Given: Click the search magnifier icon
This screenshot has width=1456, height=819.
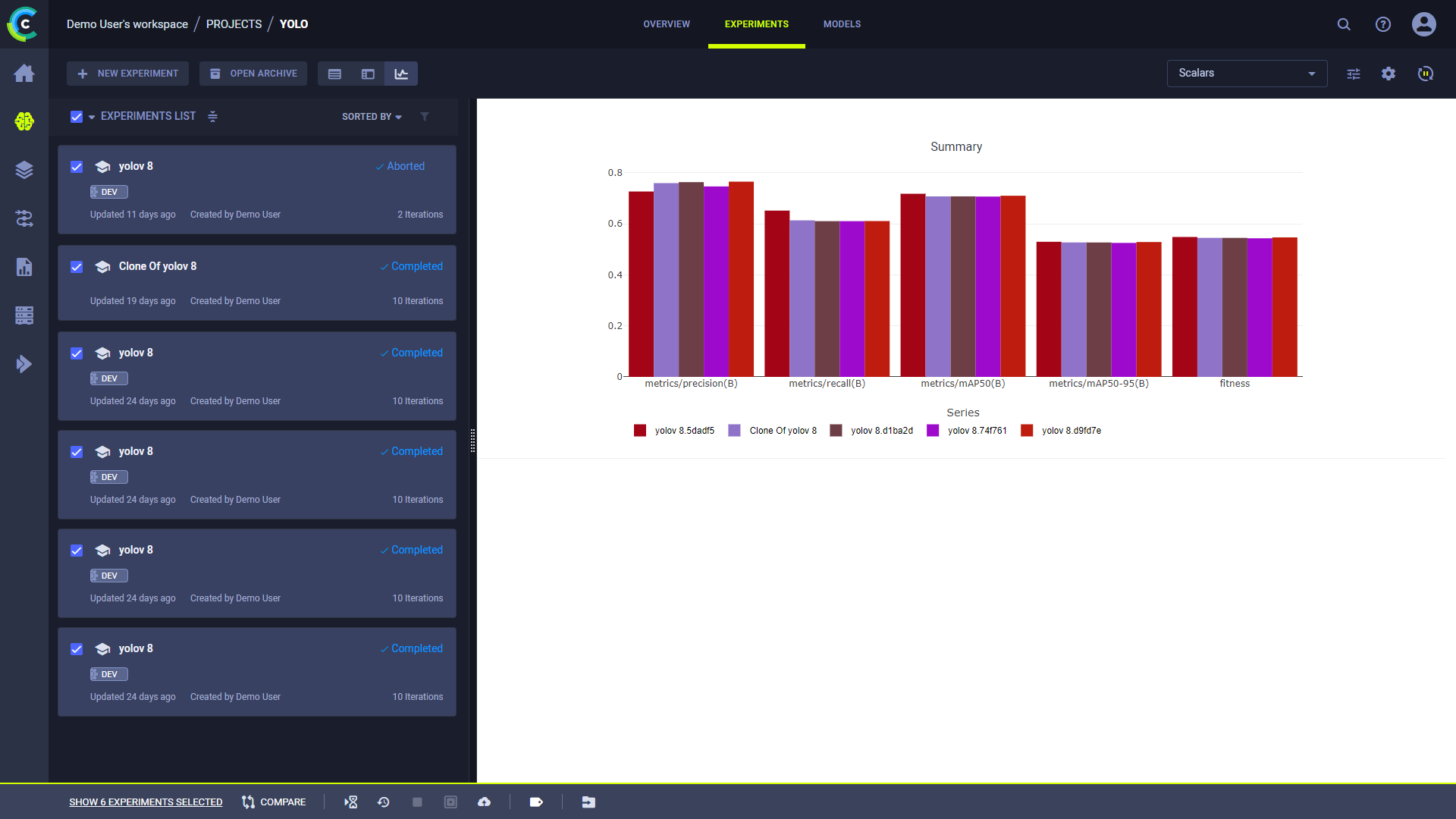Looking at the screenshot, I should click(1344, 24).
